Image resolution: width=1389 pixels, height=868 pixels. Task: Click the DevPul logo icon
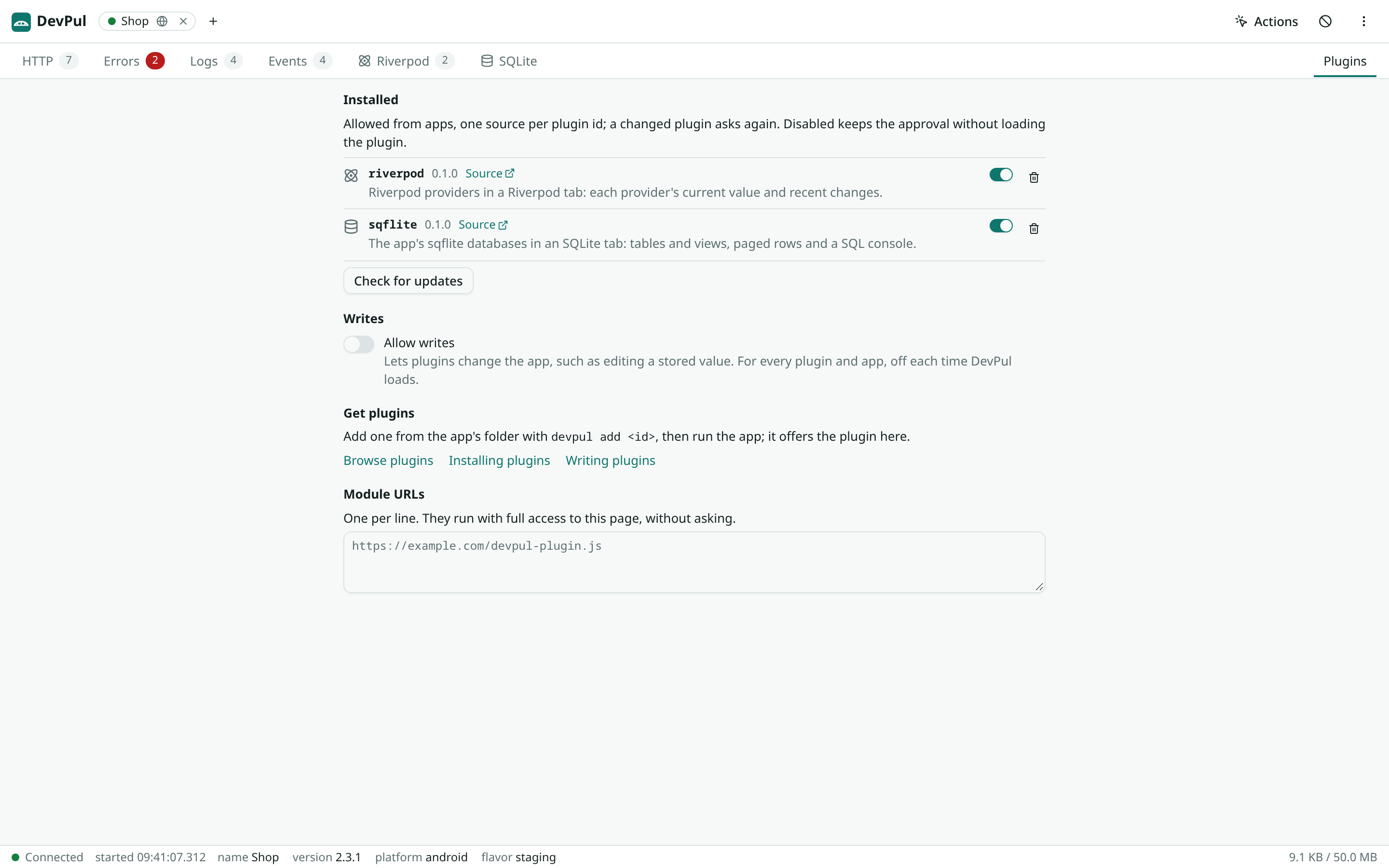21,21
